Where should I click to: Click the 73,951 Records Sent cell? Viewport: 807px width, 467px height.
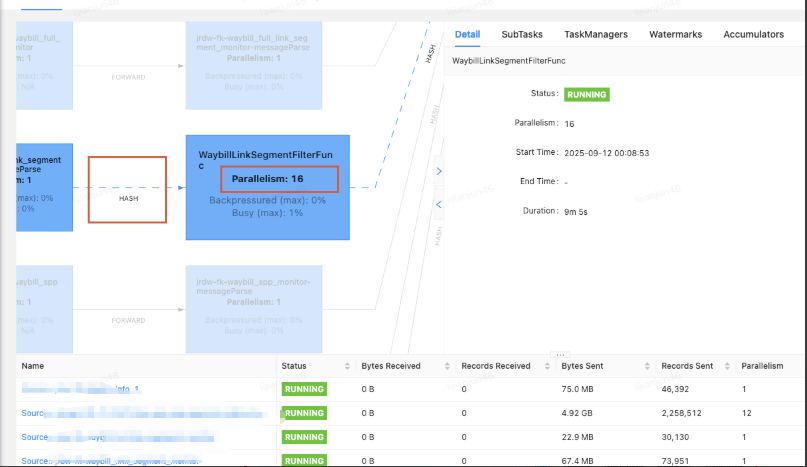click(x=675, y=461)
